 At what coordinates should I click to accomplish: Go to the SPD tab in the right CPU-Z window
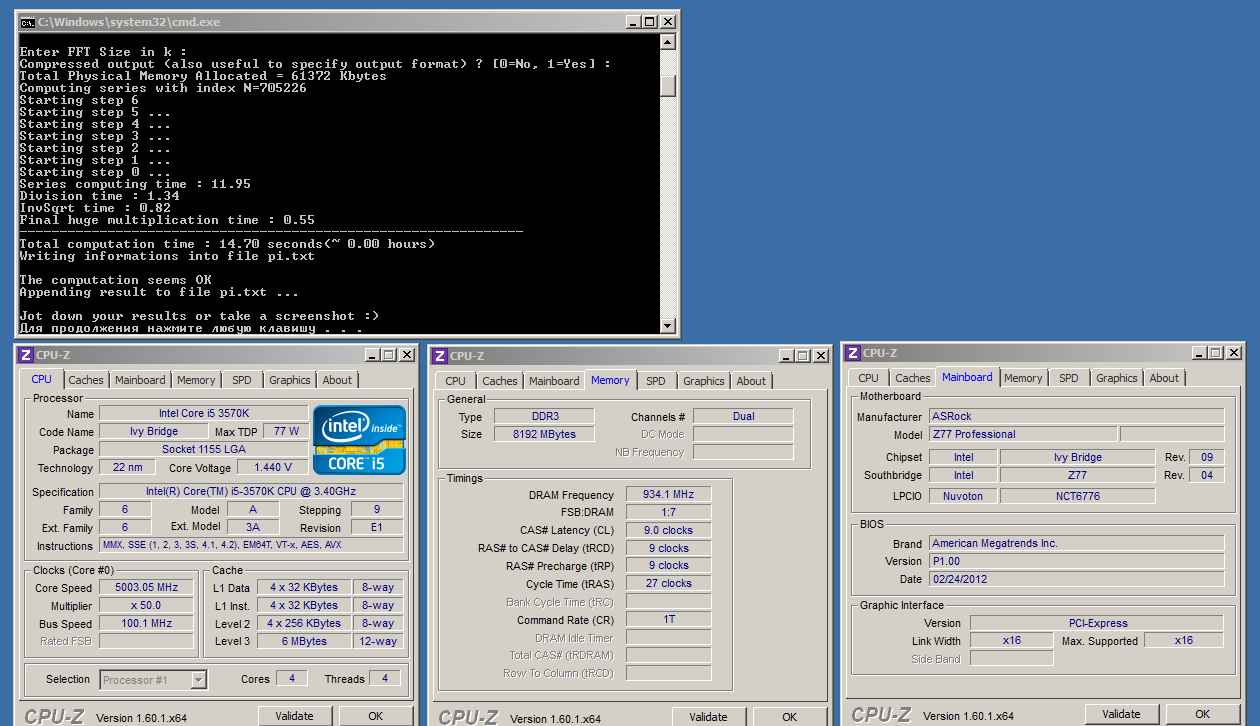point(1069,378)
